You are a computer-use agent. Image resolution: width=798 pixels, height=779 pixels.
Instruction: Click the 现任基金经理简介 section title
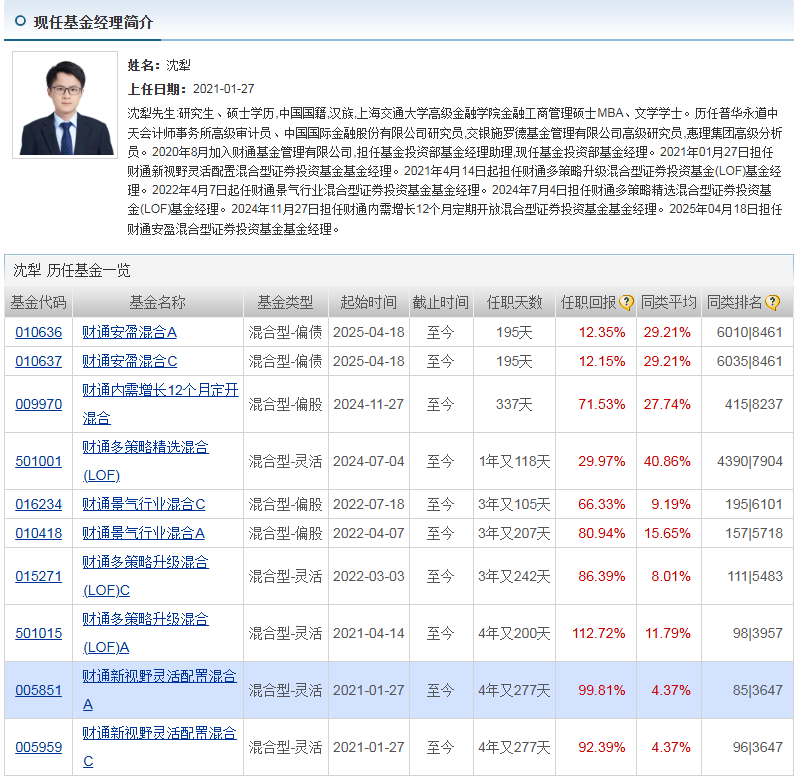click(93, 22)
